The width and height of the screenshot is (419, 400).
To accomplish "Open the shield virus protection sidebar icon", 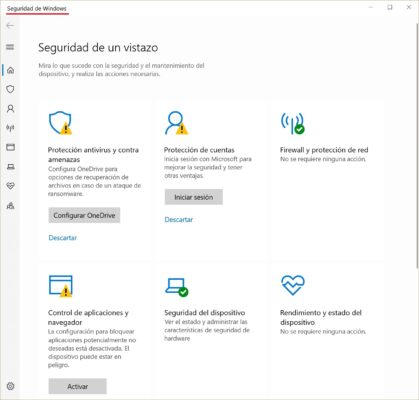I will click(x=11, y=89).
